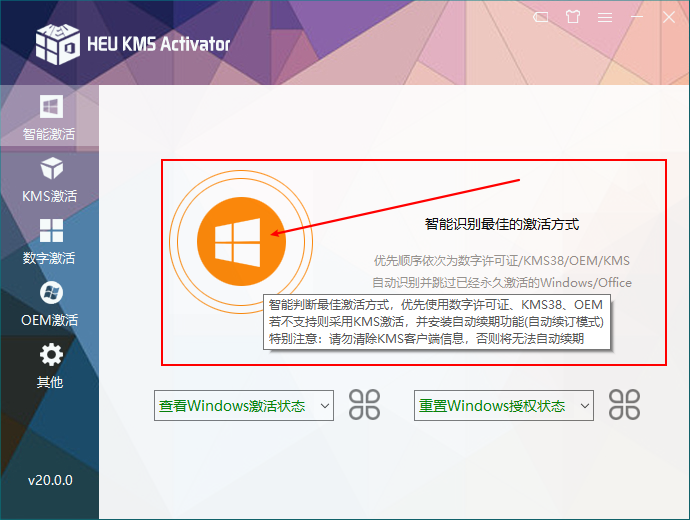Switch to the OEM激活 tab
The width and height of the screenshot is (690, 520).
(49, 304)
